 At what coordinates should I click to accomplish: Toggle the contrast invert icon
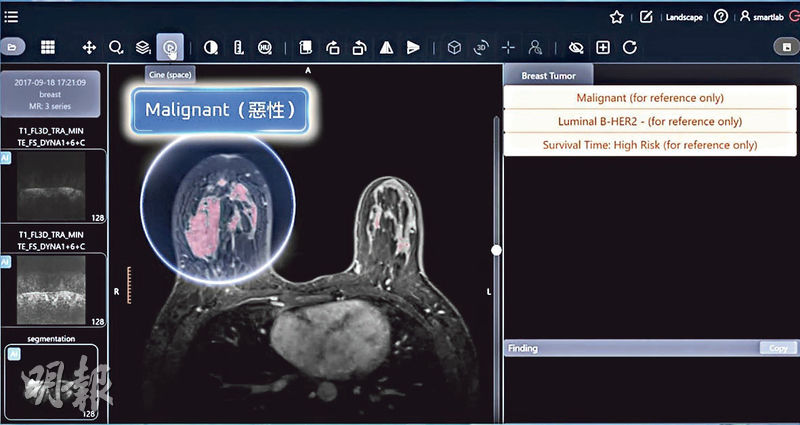(x=210, y=47)
